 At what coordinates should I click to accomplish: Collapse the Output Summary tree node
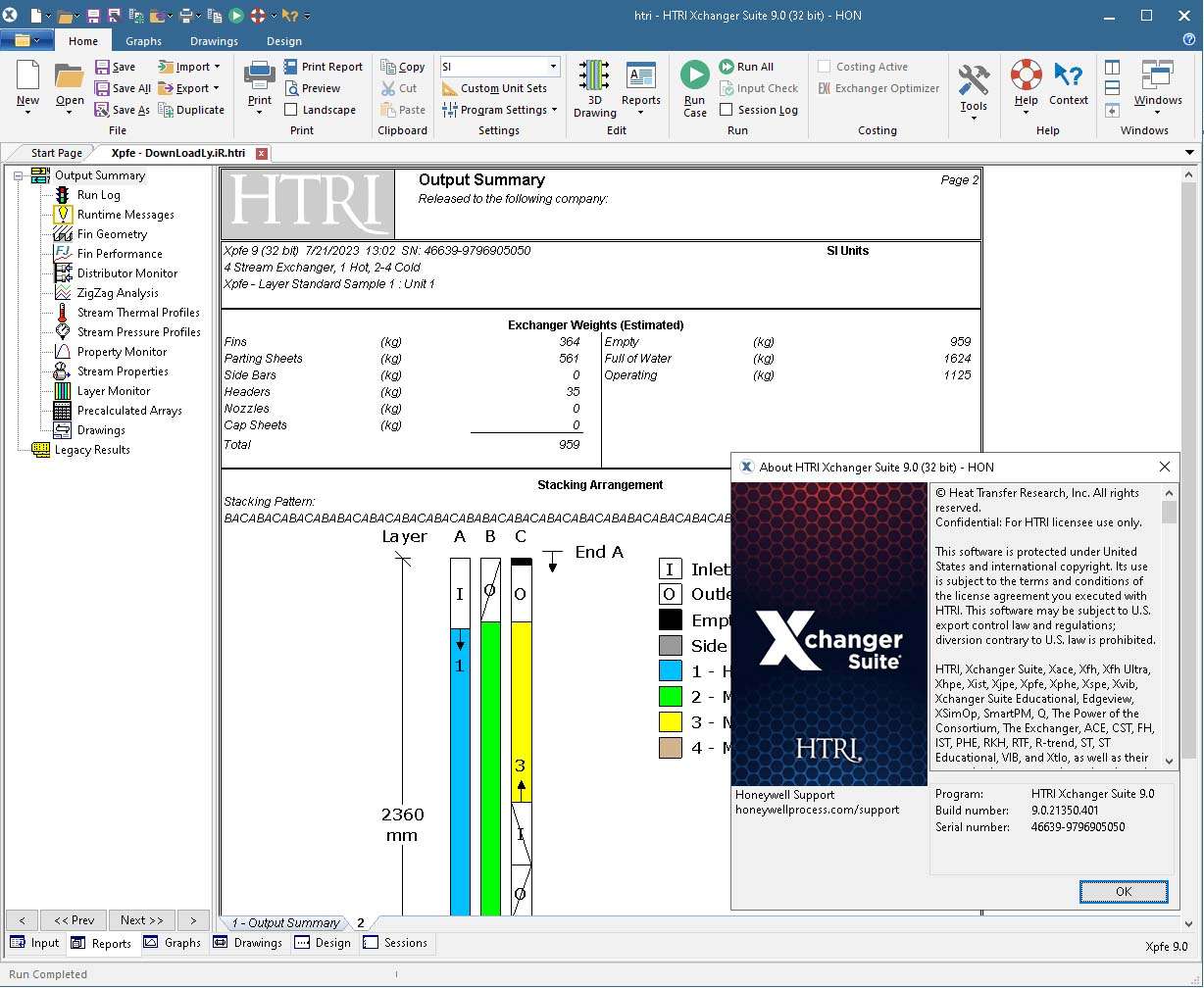click(18, 175)
